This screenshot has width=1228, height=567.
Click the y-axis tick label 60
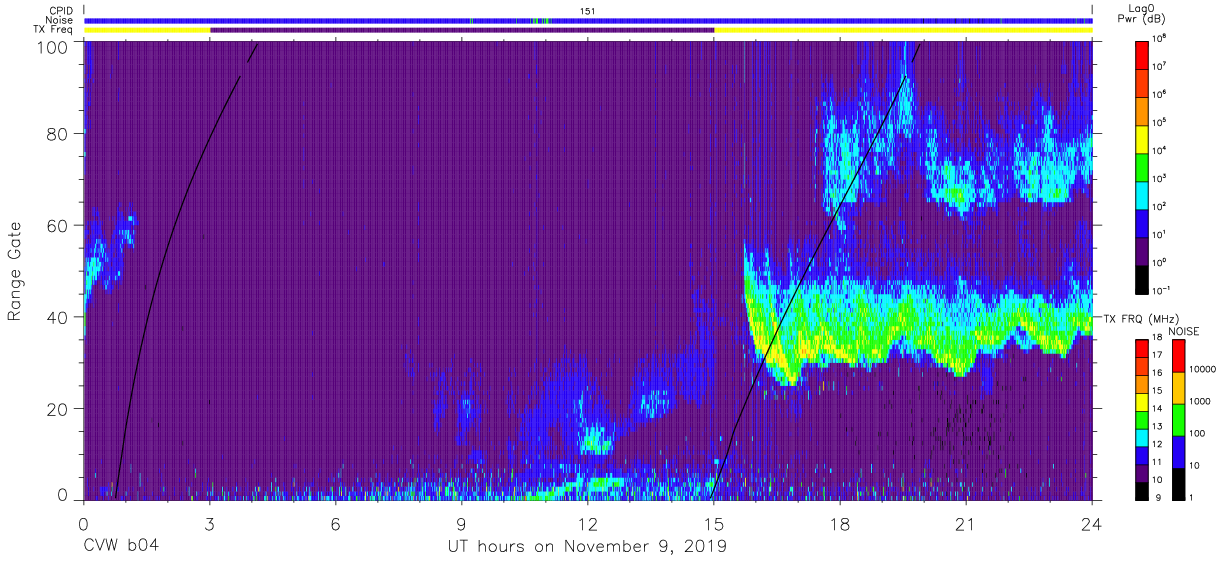pyautogui.click(x=56, y=226)
